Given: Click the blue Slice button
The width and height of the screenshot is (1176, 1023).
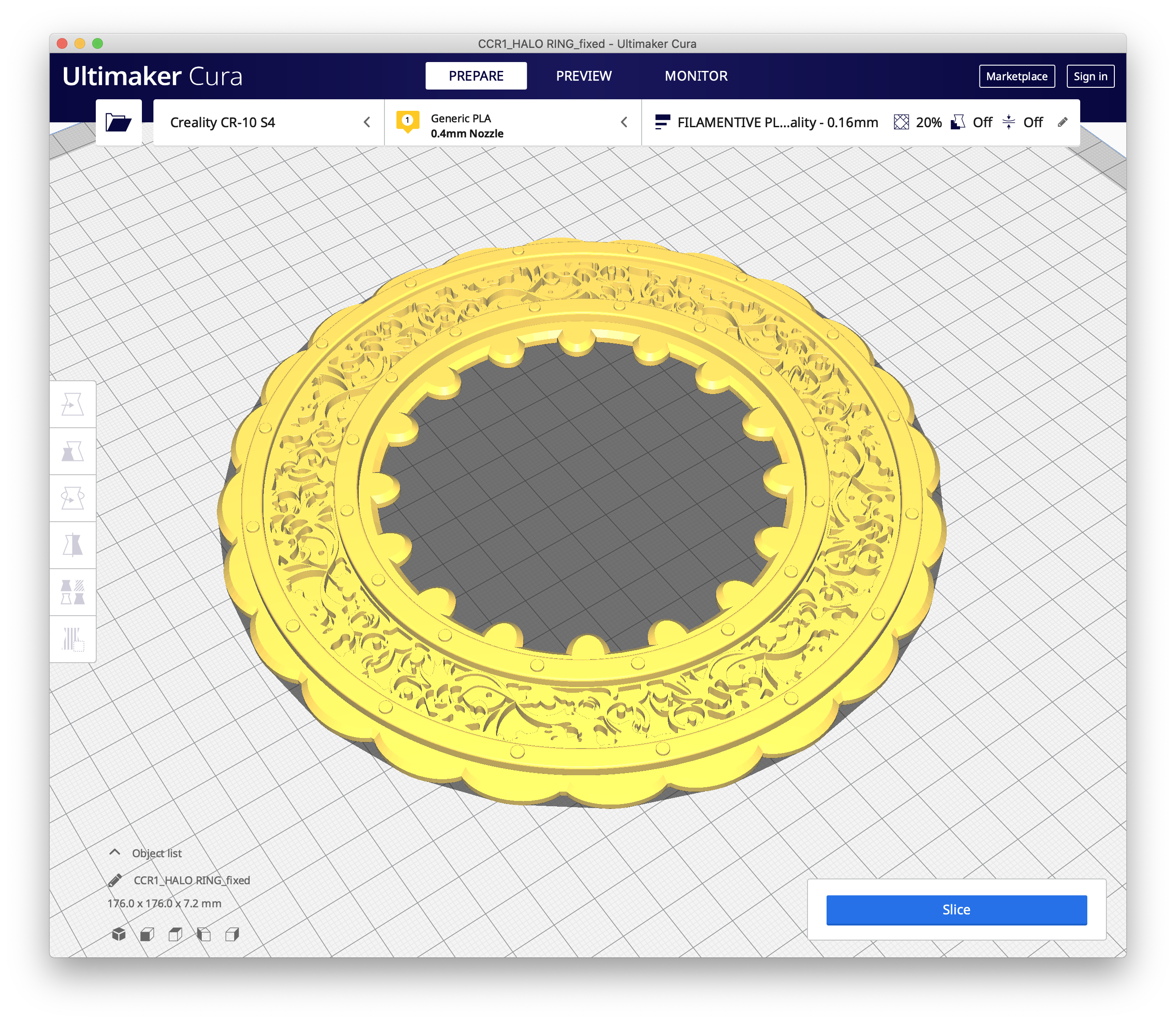Looking at the screenshot, I should tap(956, 910).
